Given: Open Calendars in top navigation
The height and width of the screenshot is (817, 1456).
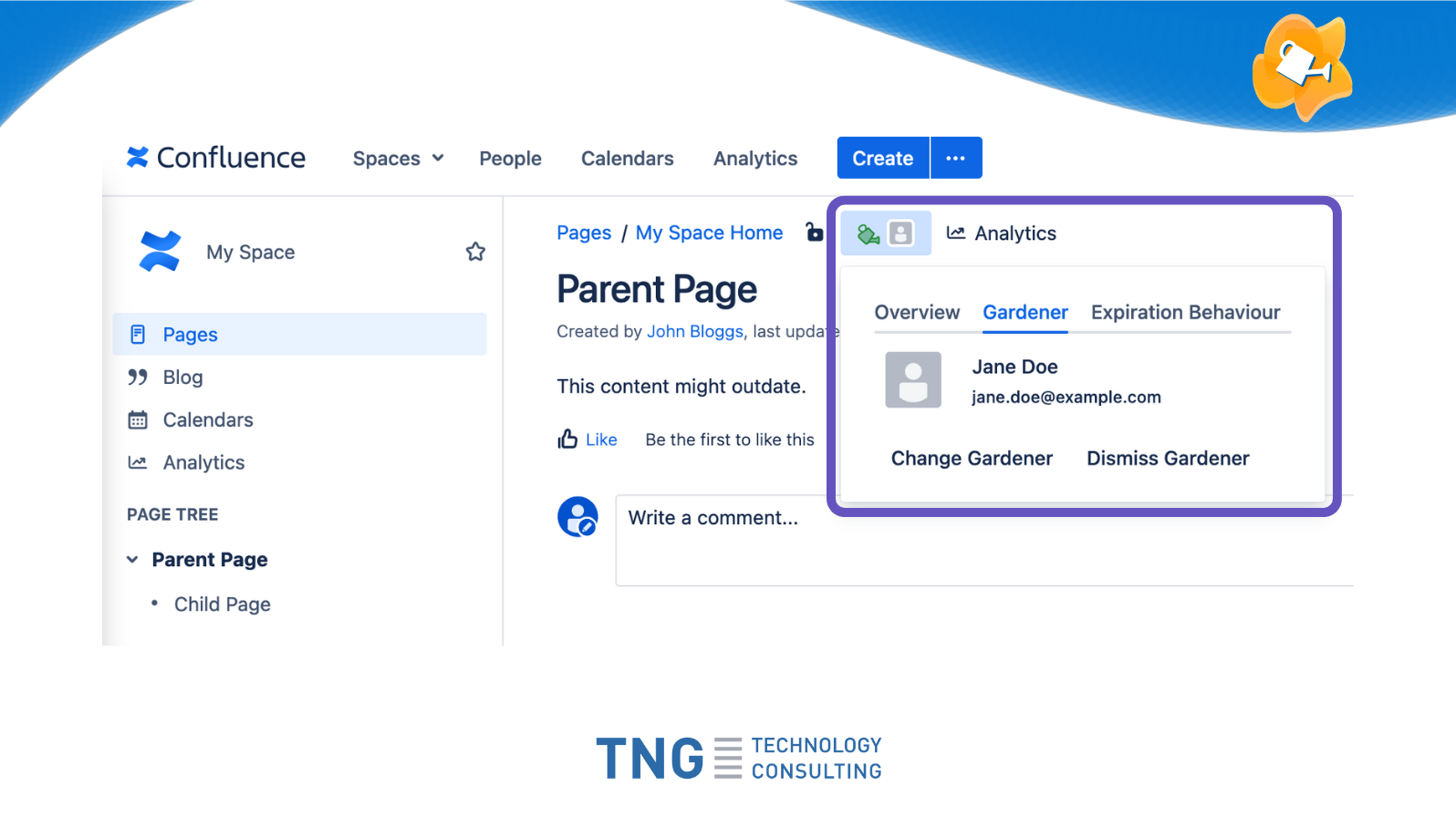Looking at the screenshot, I should pyautogui.click(x=628, y=159).
